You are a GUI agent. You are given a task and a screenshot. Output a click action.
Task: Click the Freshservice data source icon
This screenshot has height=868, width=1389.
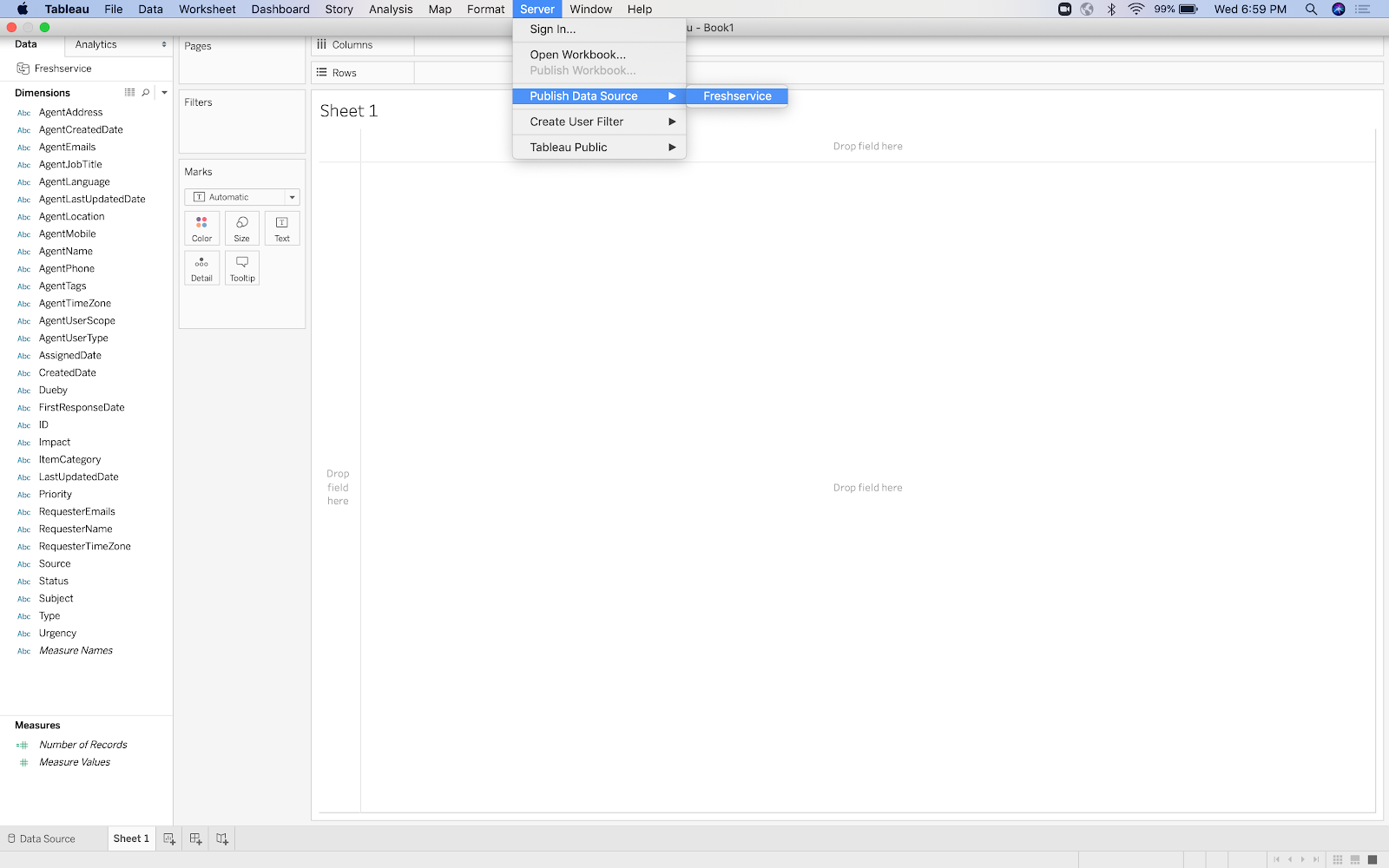click(23, 69)
